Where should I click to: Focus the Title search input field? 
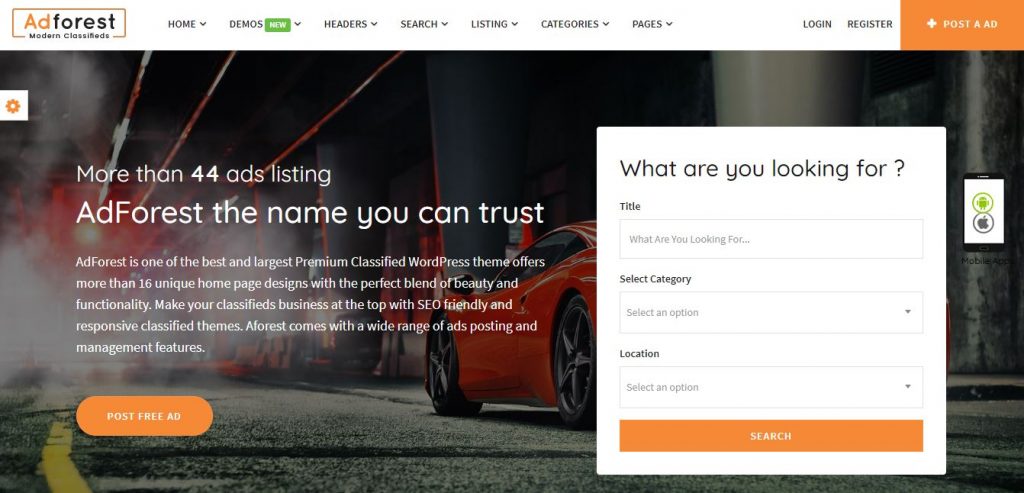pyautogui.click(x=771, y=239)
